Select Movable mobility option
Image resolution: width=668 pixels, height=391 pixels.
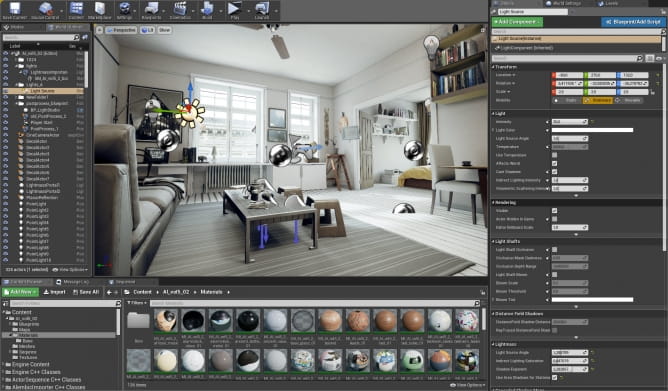point(629,101)
